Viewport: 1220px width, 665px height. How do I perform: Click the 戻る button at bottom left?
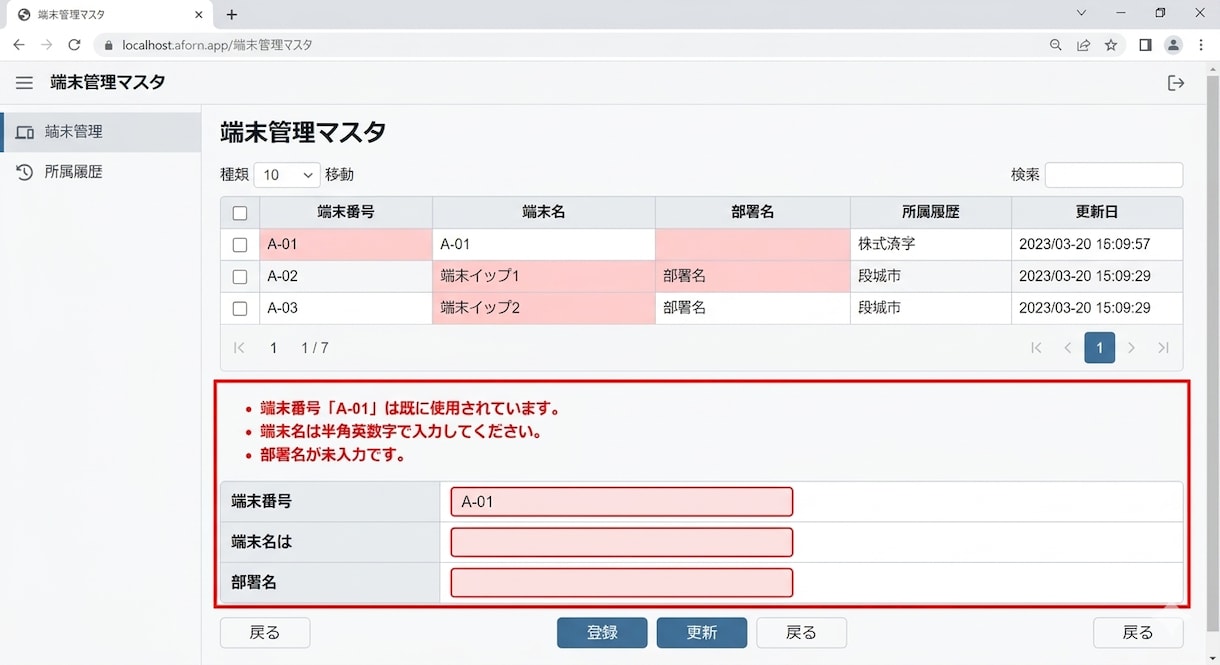tap(265, 633)
